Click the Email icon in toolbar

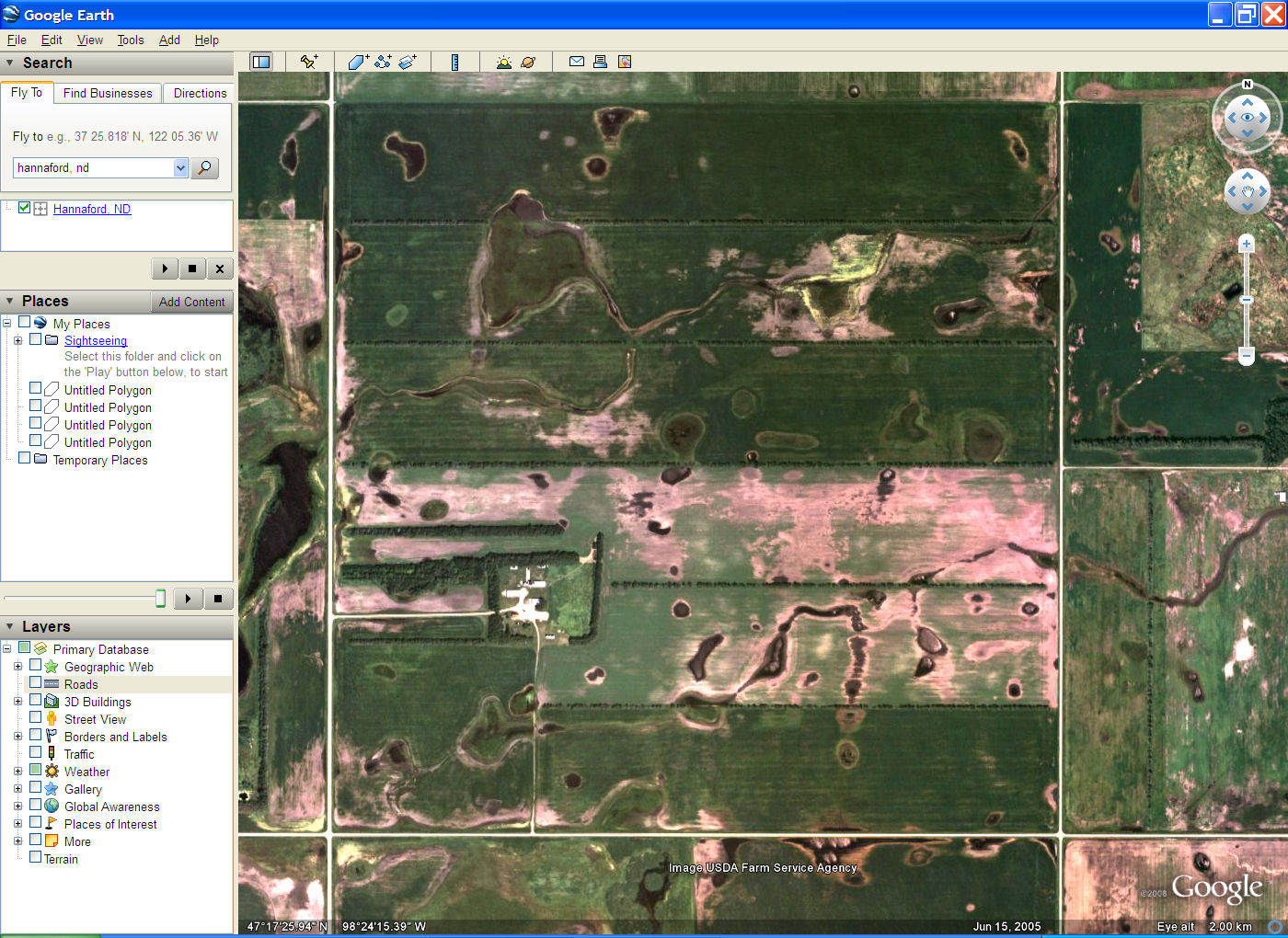click(577, 62)
